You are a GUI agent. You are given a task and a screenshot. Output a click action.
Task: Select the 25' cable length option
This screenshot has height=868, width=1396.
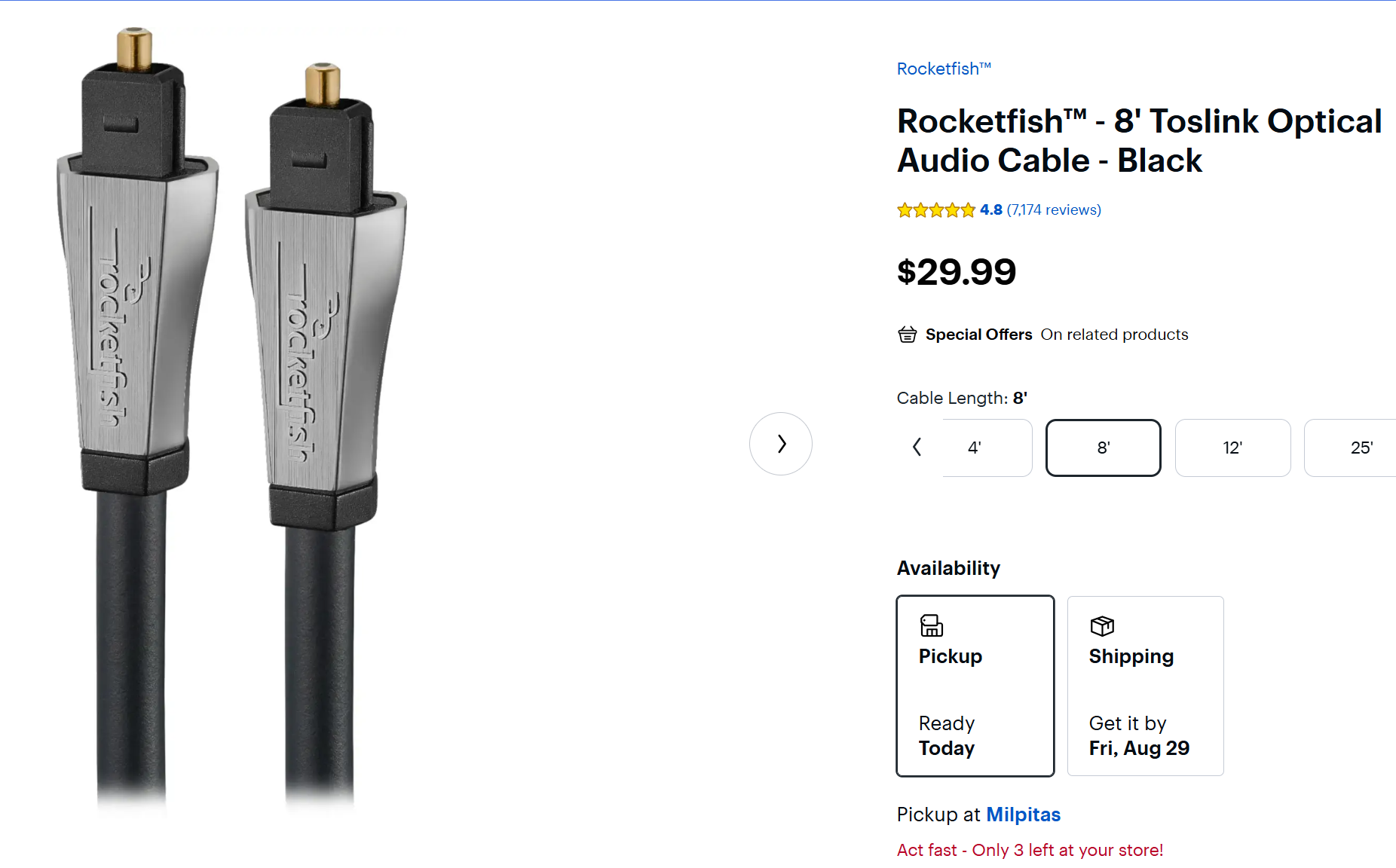pos(1357,448)
